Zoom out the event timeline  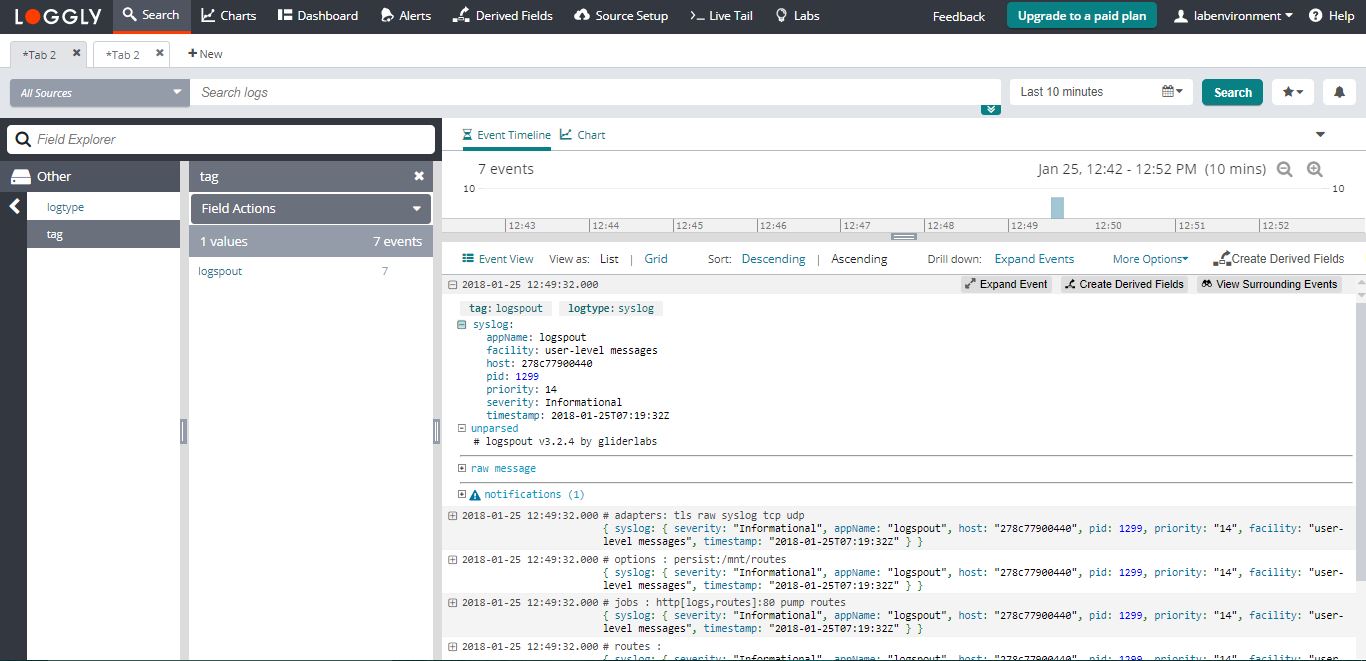click(x=1285, y=170)
